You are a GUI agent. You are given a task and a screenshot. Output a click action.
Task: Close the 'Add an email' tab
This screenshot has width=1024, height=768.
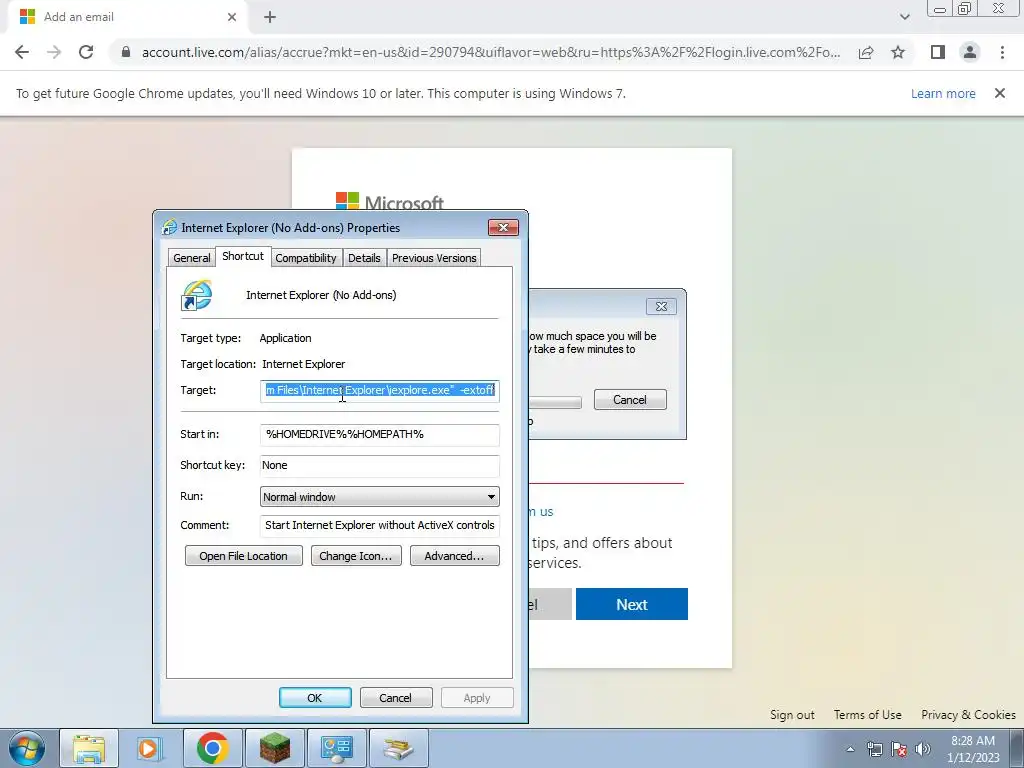(x=232, y=17)
